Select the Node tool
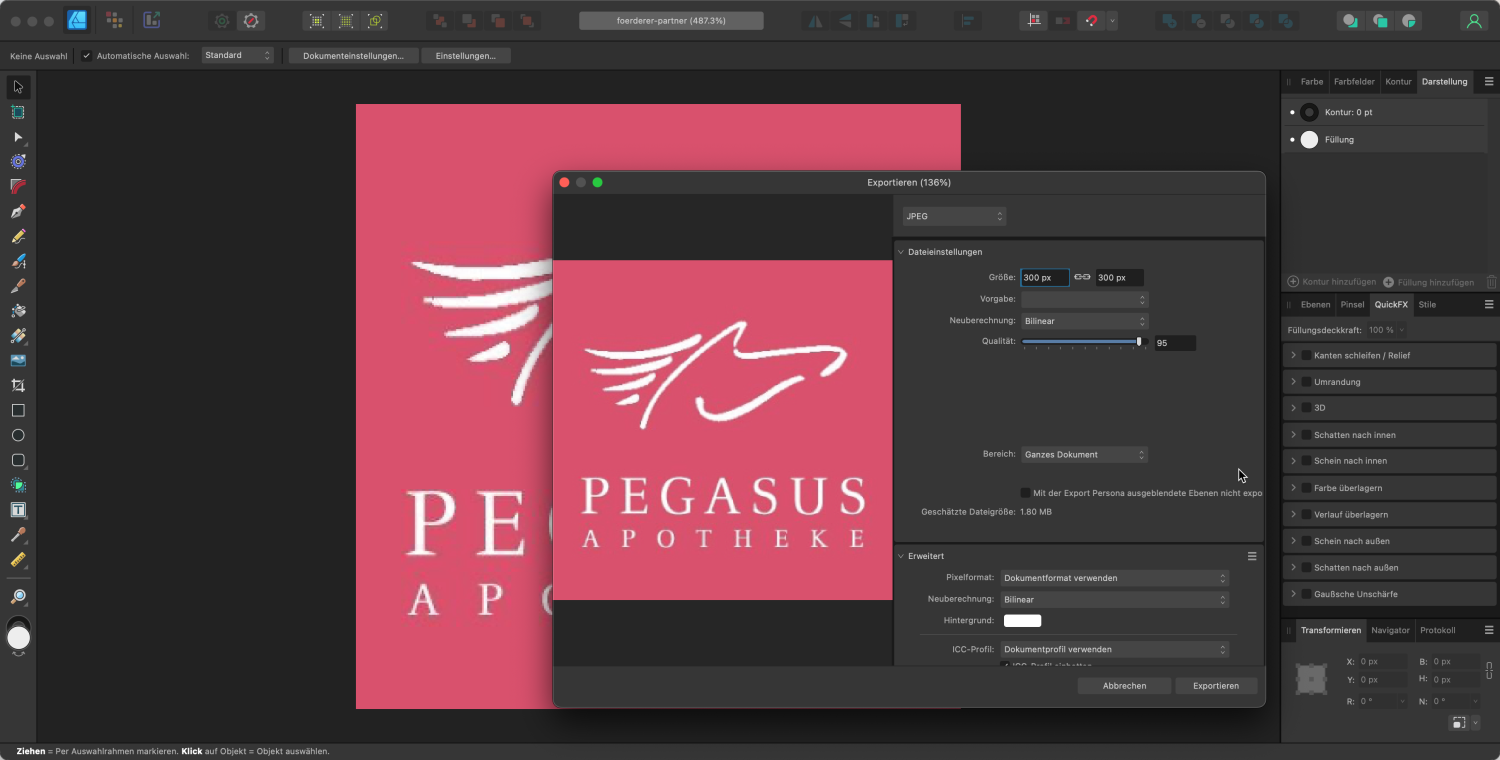Viewport: 1500px width, 760px height. point(18,137)
